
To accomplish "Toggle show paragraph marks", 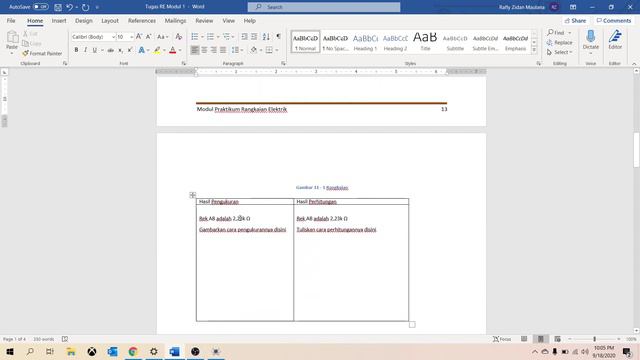I will click(278, 37).
